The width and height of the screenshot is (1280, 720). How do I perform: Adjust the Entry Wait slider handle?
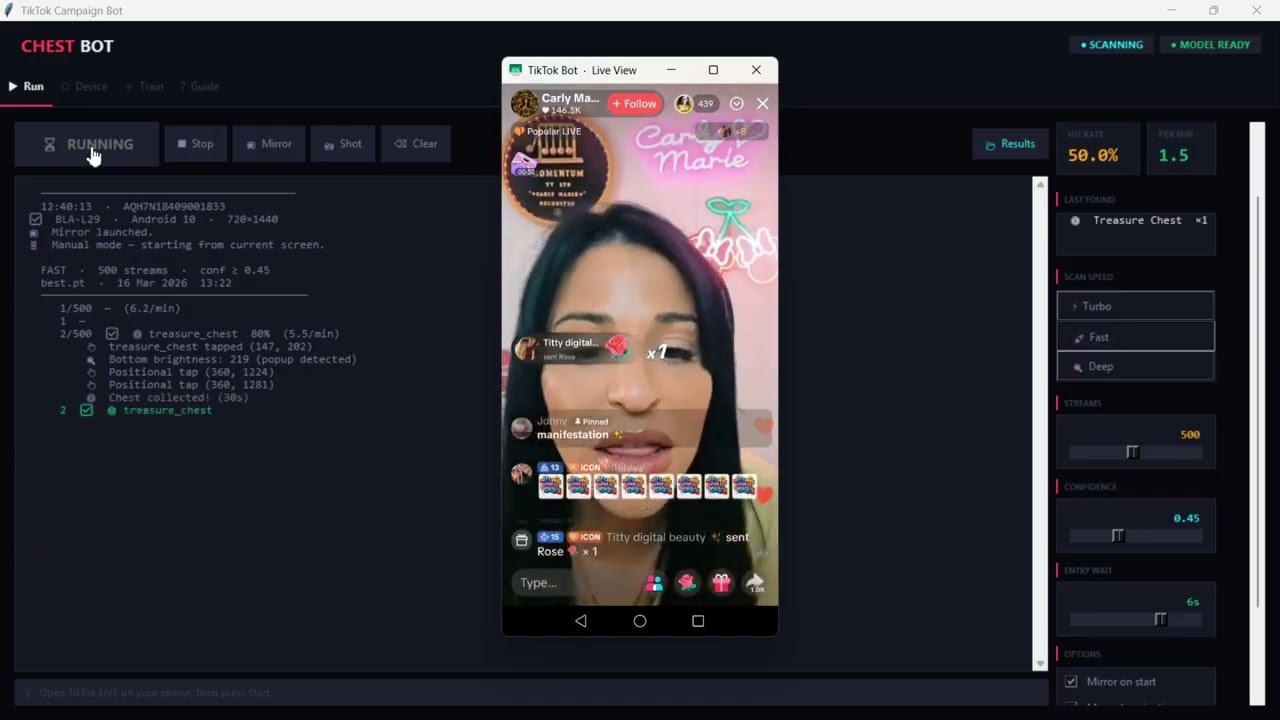(1160, 620)
